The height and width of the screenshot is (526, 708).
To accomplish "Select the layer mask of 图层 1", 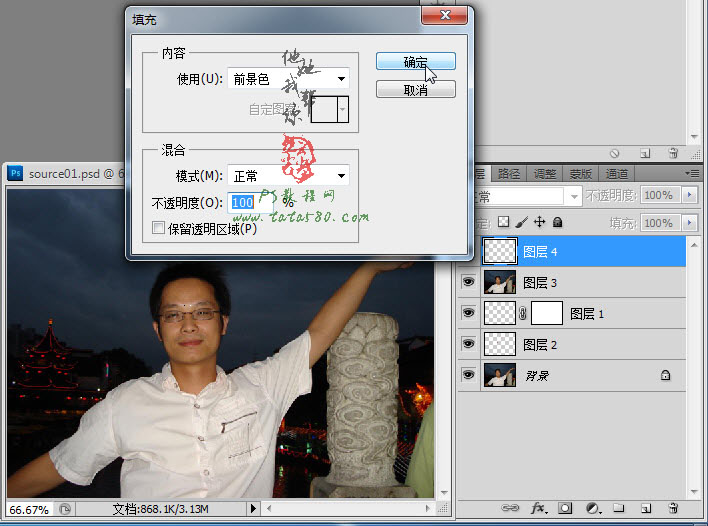I will pyautogui.click(x=547, y=313).
